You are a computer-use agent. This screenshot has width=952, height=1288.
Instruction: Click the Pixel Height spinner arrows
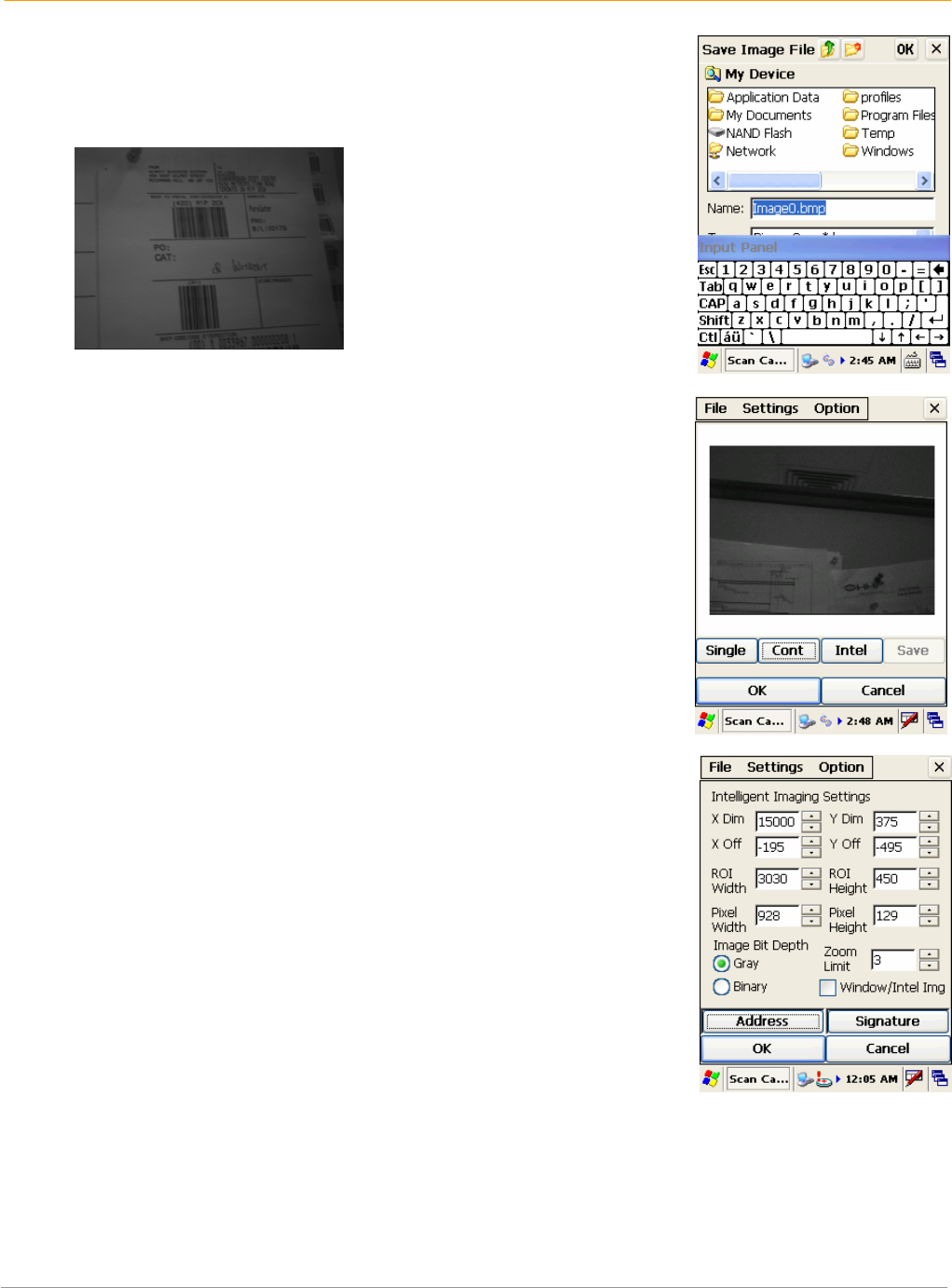pyautogui.click(x=929, y=916)
